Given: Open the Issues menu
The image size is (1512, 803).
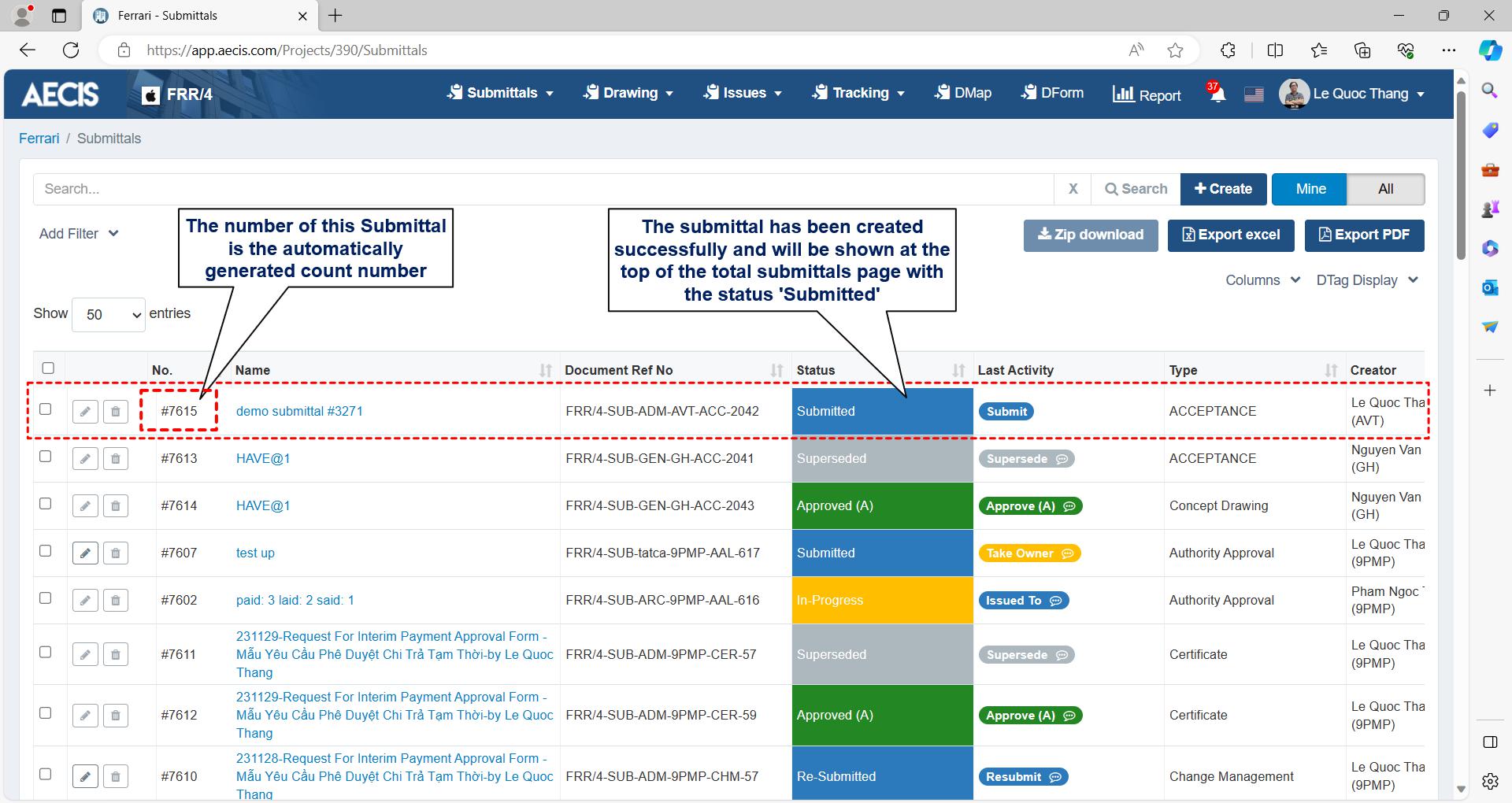Looking at the screenshot, I should pos(743,93).
